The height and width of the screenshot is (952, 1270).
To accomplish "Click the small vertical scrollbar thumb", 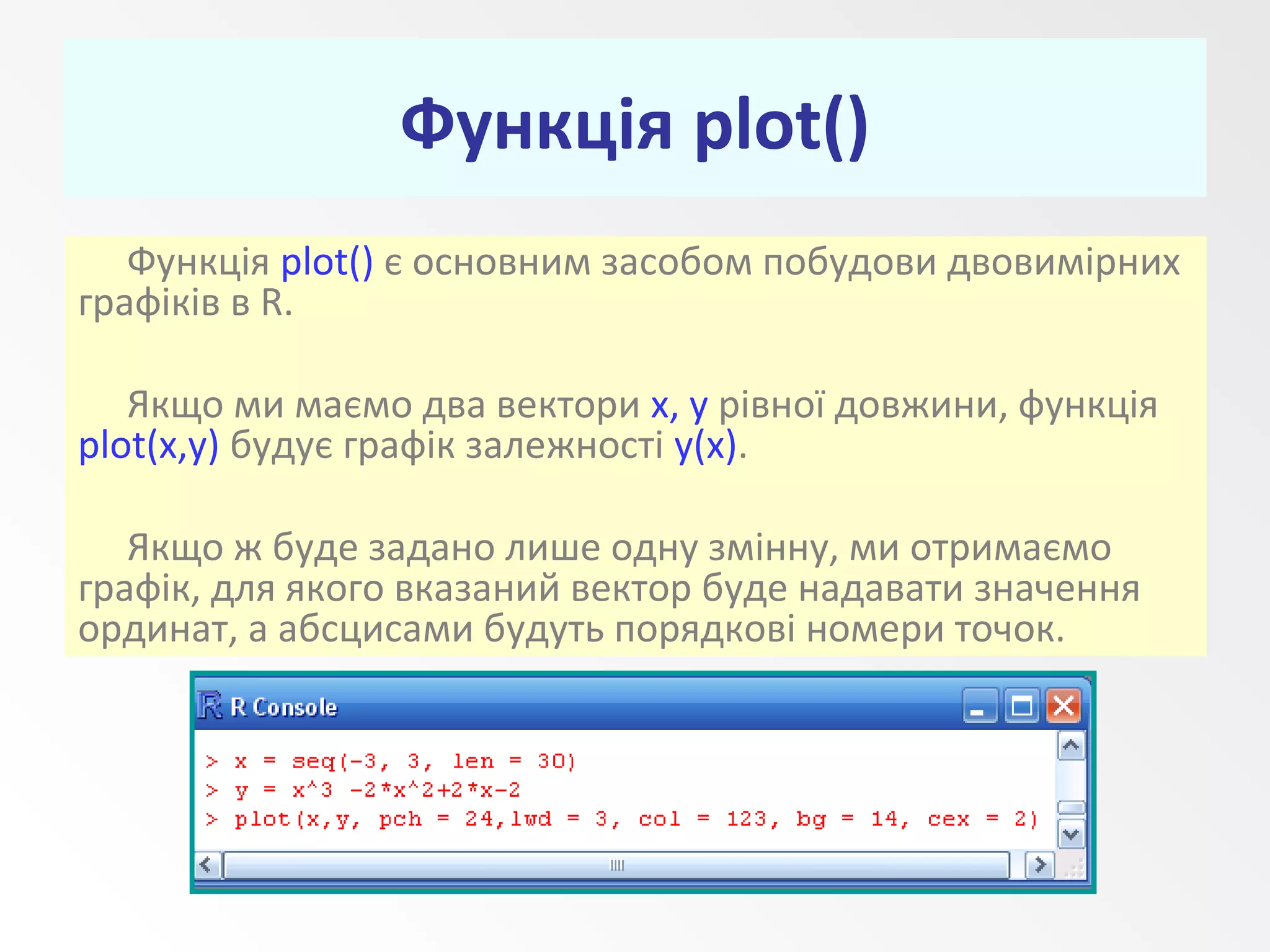I will (x=1071, y=808).
